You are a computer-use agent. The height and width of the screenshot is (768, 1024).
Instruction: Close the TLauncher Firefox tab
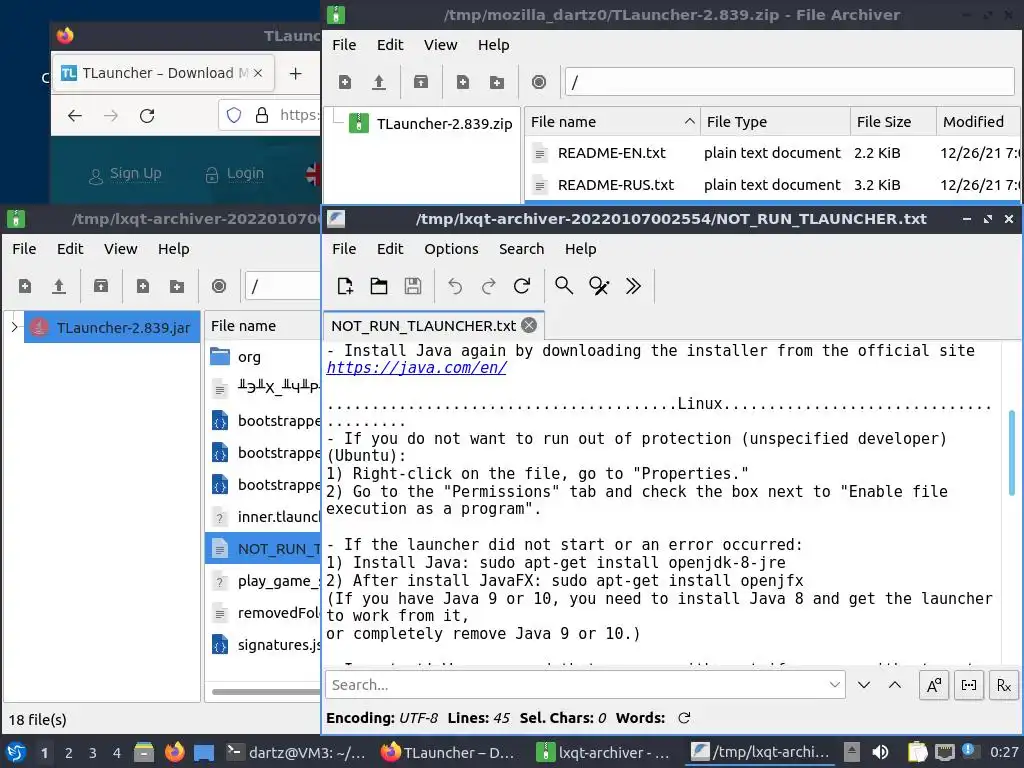258,73
